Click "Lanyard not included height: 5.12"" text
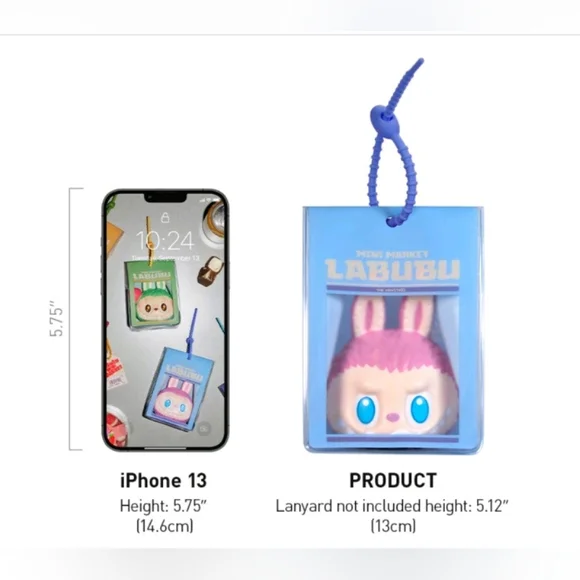Viewport: 580px width, 580px height. pyautogui.click(x=392, y=506)
